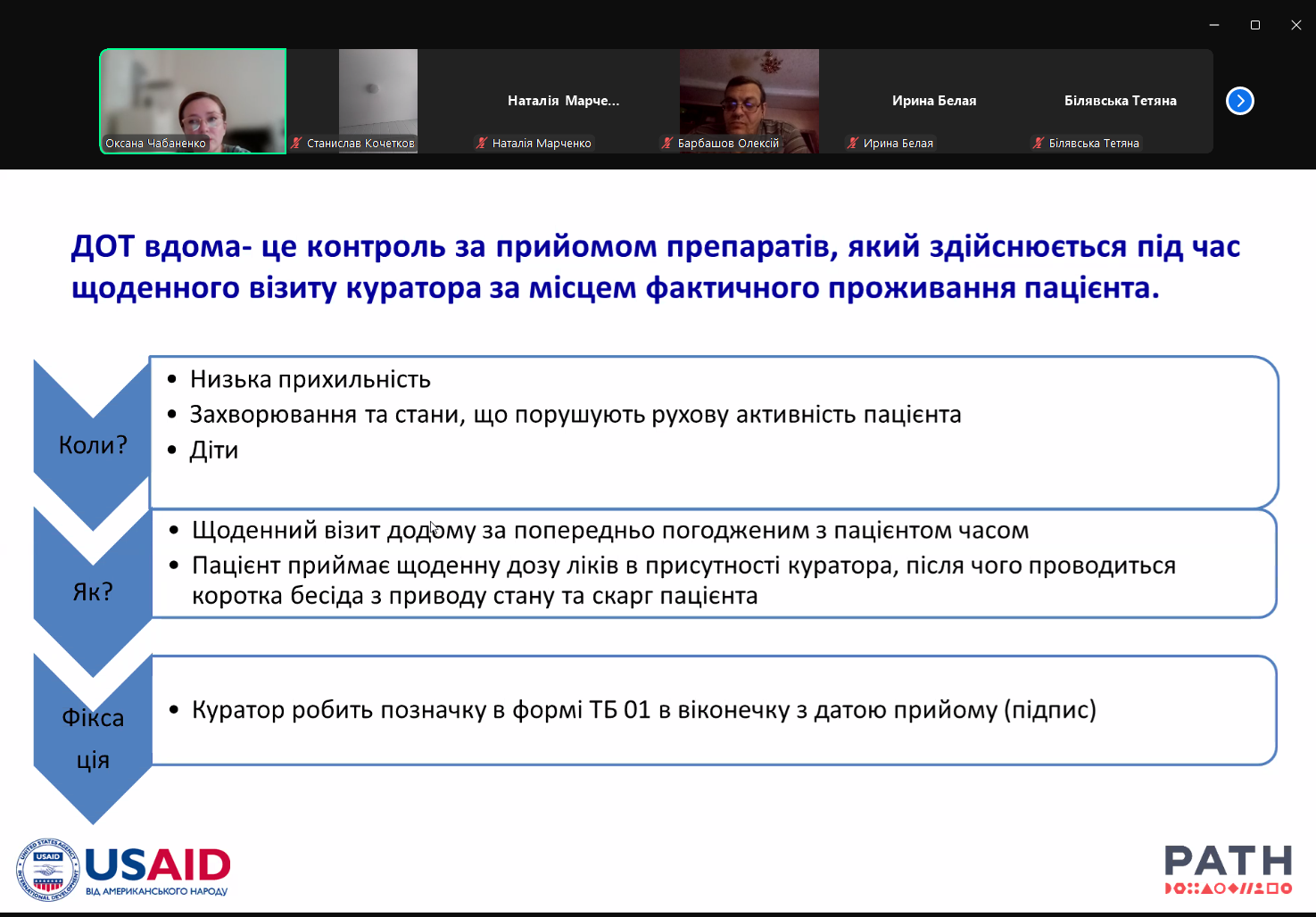Click the blue next-participants arrow button
Viewport: 1316px width, 917px height.
click(x=1239, y=101)
